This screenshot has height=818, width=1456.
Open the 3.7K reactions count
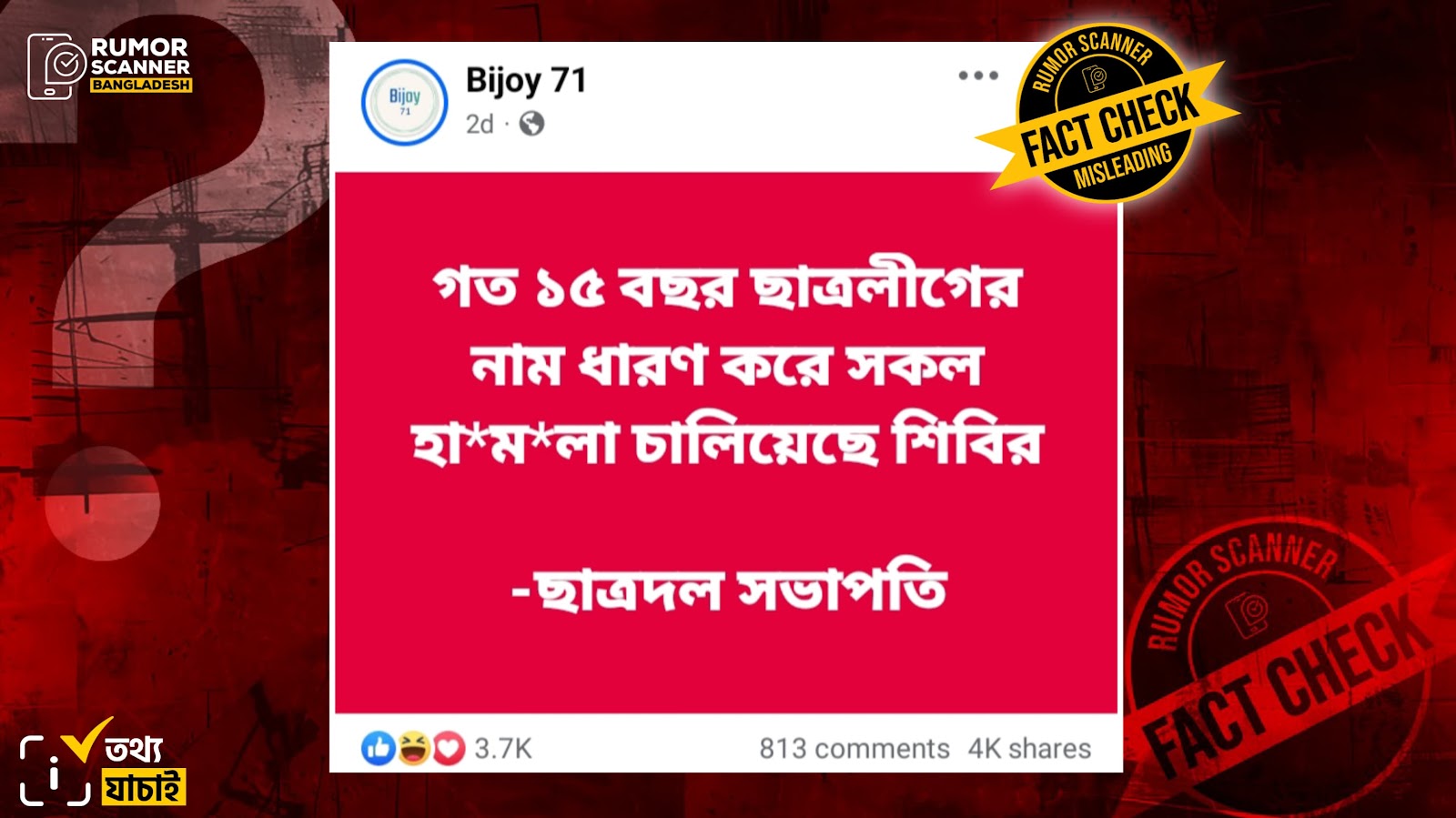503,749
